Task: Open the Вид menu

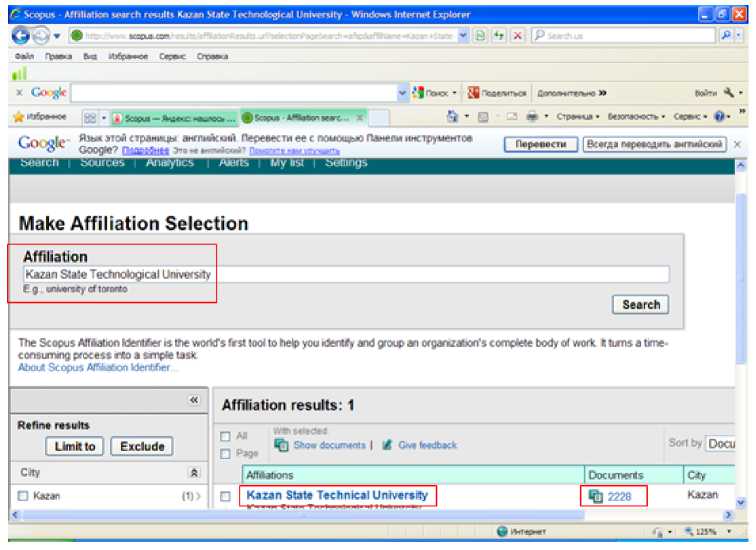Action: tap(90, 56)
